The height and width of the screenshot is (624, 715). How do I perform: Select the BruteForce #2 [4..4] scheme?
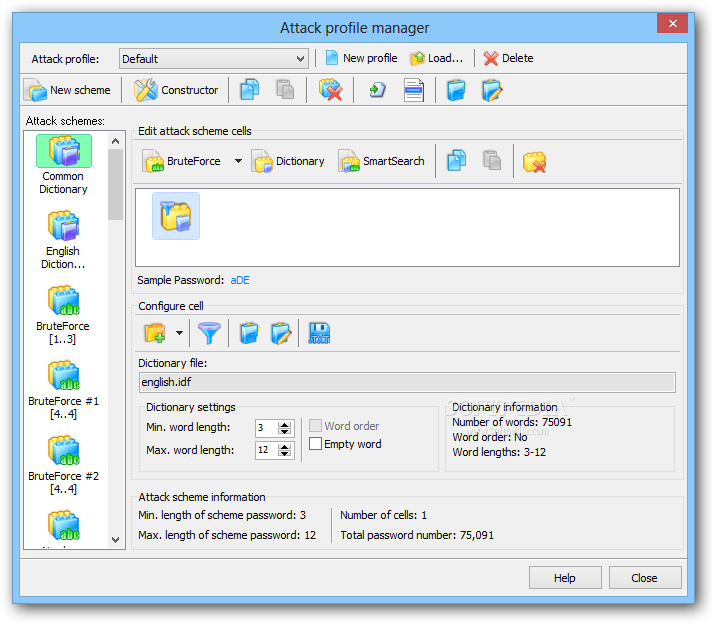click(63, 464)
